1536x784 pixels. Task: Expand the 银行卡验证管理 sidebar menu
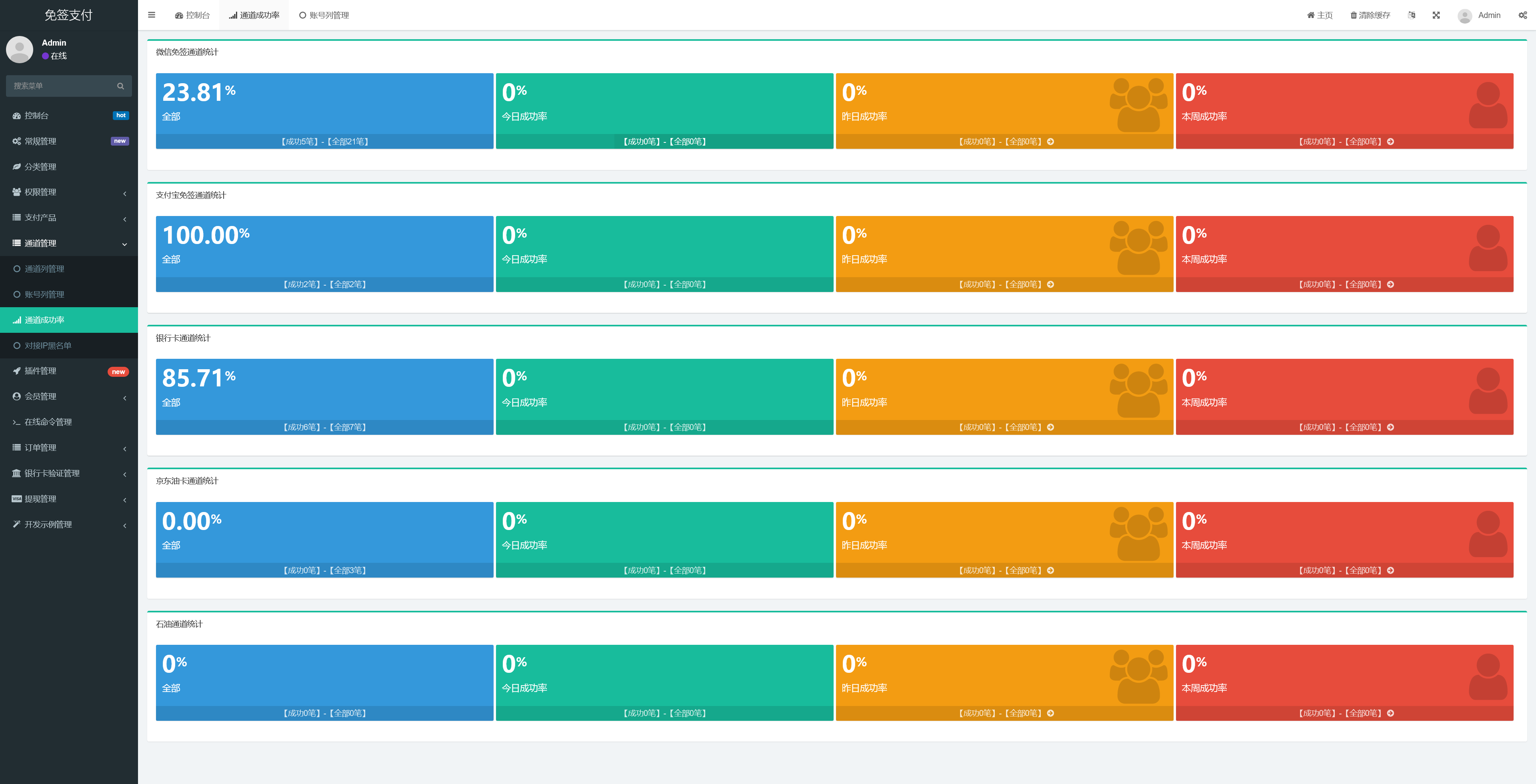68,473
